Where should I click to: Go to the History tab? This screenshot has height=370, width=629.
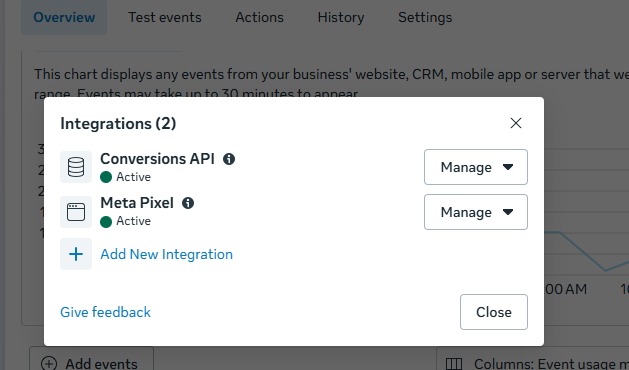[341, 17]
